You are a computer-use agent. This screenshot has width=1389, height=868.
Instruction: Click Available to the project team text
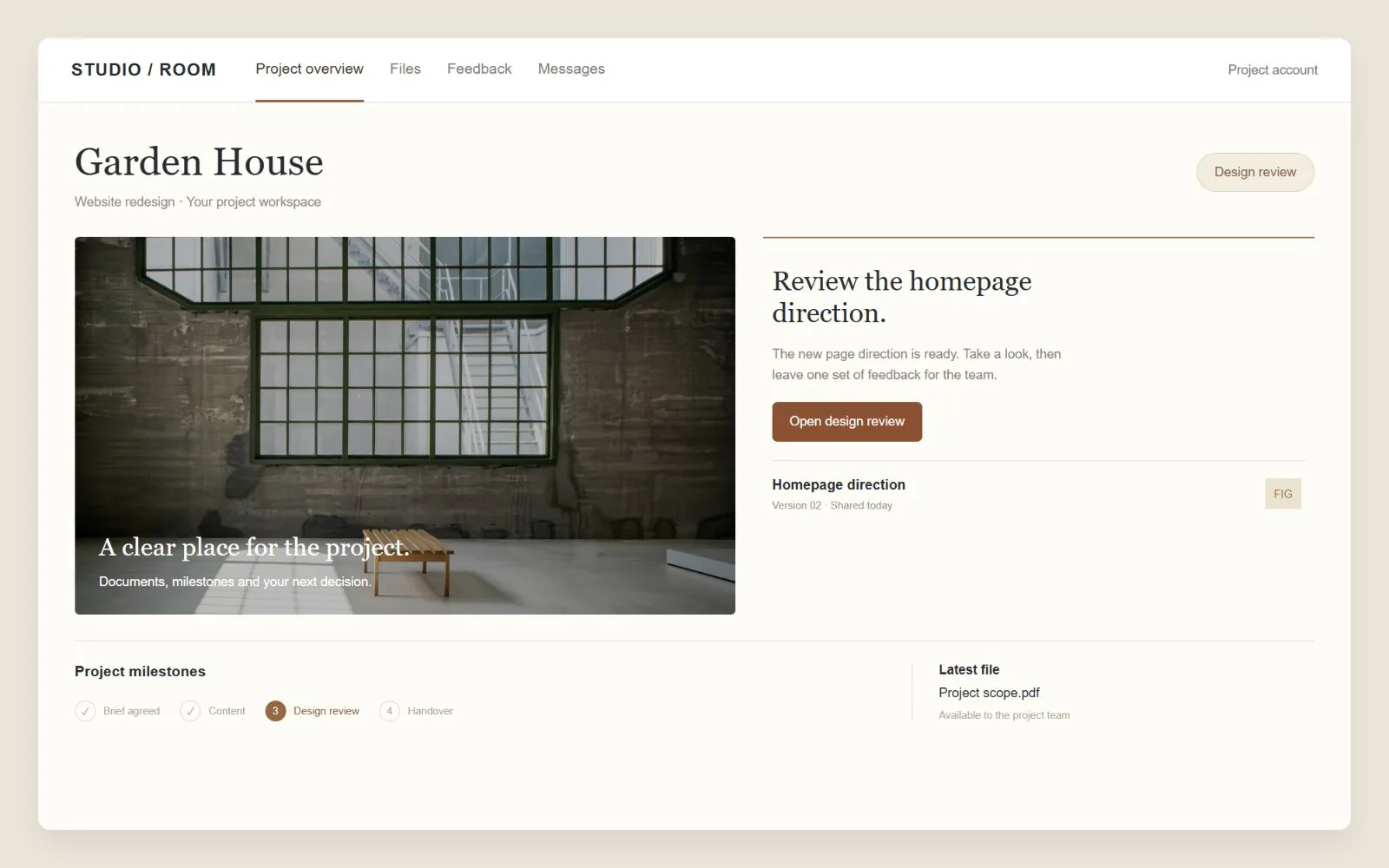click(x=1004, y=715)
